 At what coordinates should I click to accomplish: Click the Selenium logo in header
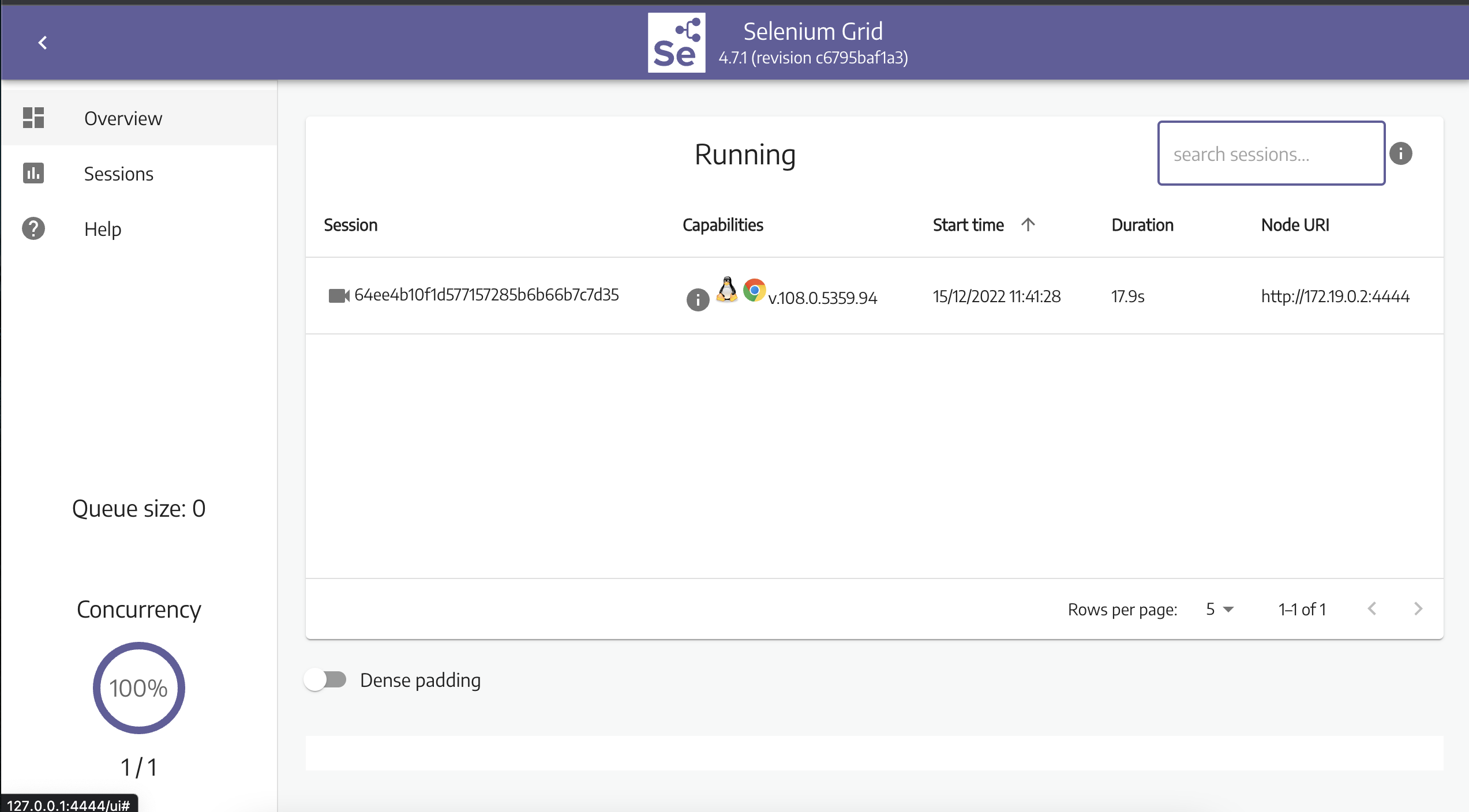tap(676, 43)
